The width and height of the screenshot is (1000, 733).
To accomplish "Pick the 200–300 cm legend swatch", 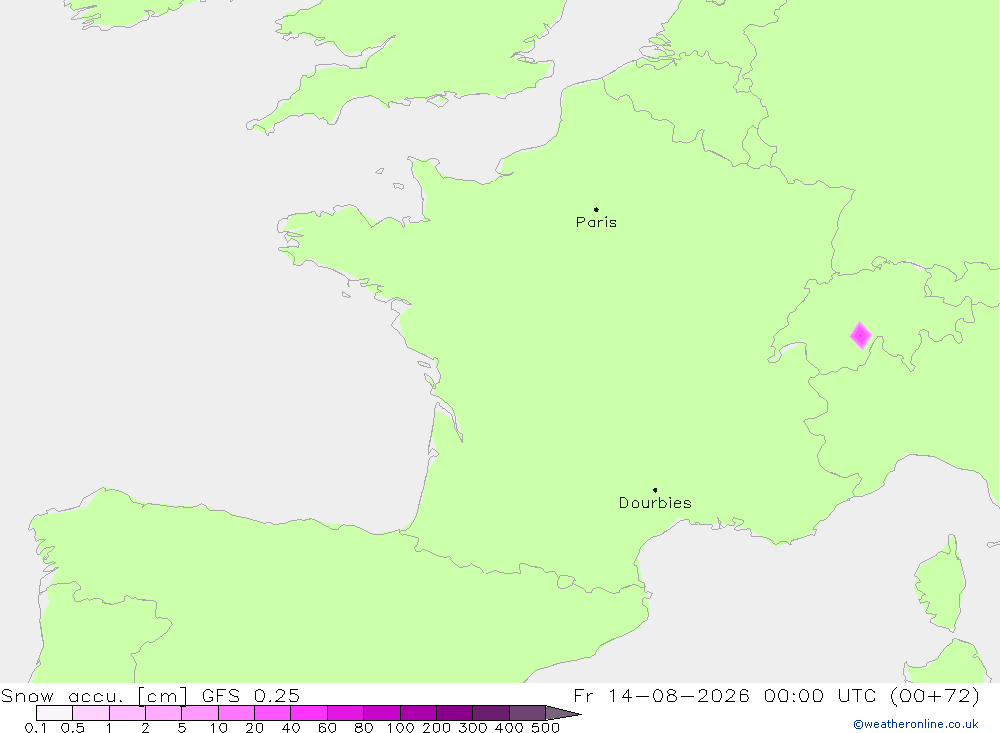I will [455, 713].
